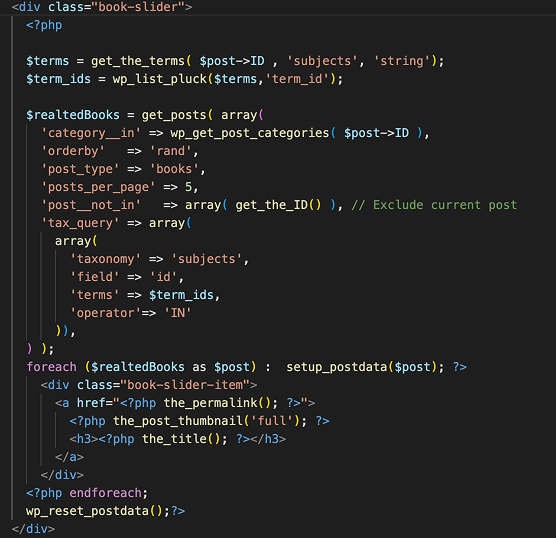Click the 'post_type' array key
Screen dimensions: 556x538
click(x=80, y=169)
